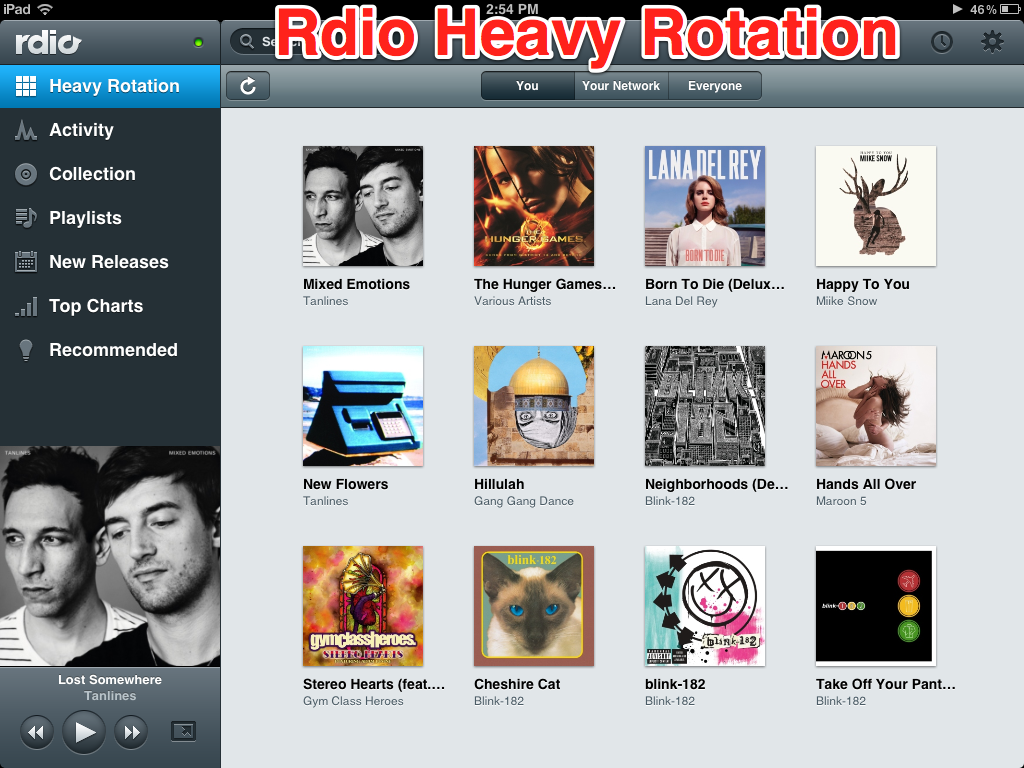The image size is (1024, 768).
Task: Open Top Charts from the sidebar
Action: pyautogui.click(x=110, y=306)
